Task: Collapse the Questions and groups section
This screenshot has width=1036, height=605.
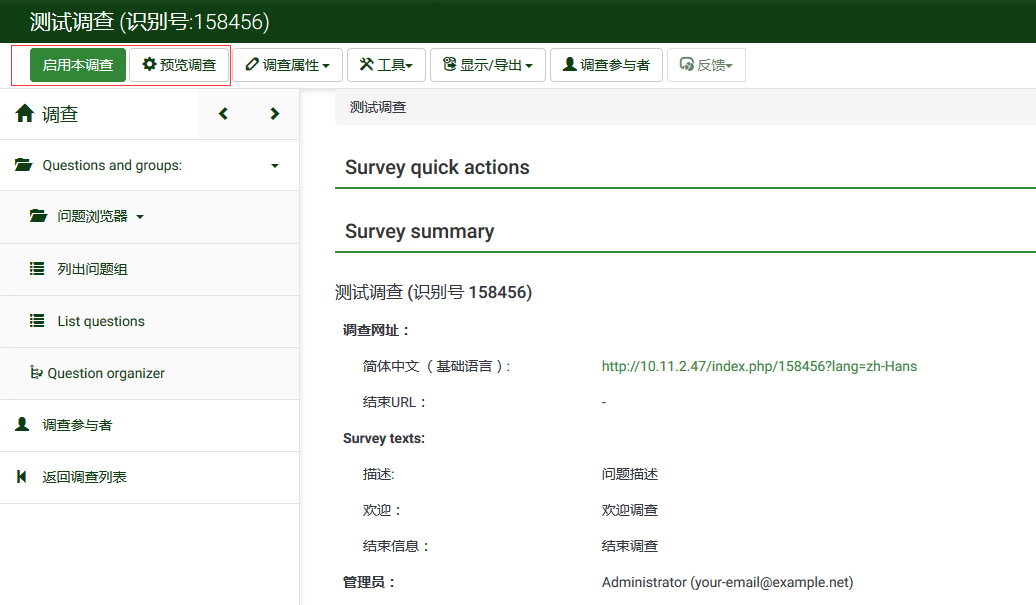Action: click(275, 166)
